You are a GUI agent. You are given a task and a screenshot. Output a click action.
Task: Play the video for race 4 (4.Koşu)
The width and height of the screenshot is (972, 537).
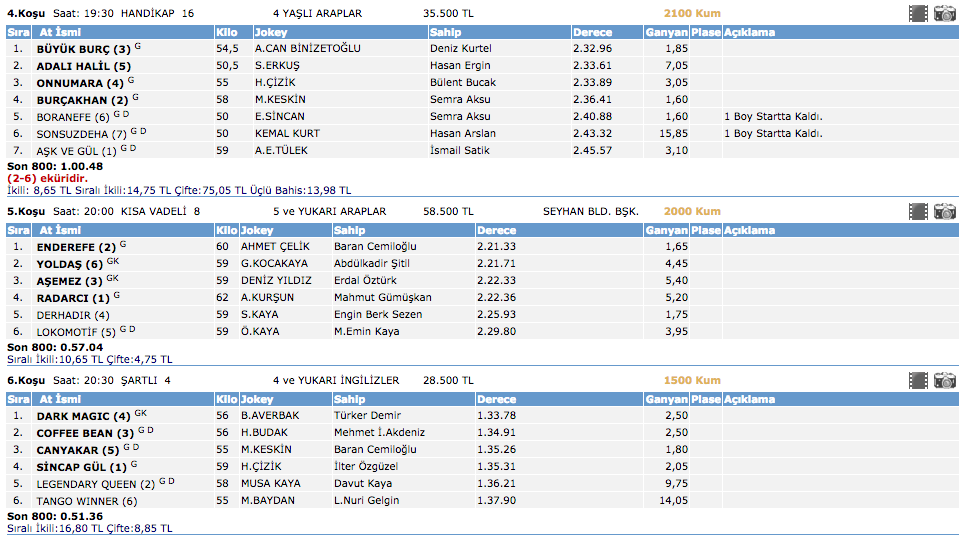coord(918,13)
